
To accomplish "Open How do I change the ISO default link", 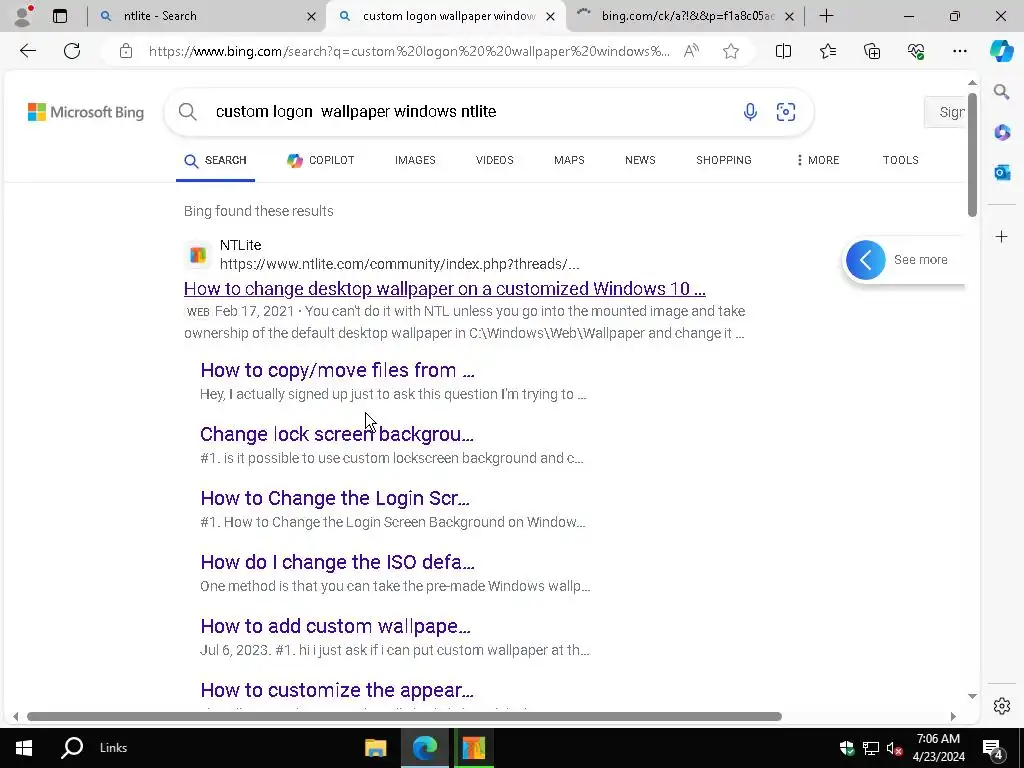I will coord(337,562).
